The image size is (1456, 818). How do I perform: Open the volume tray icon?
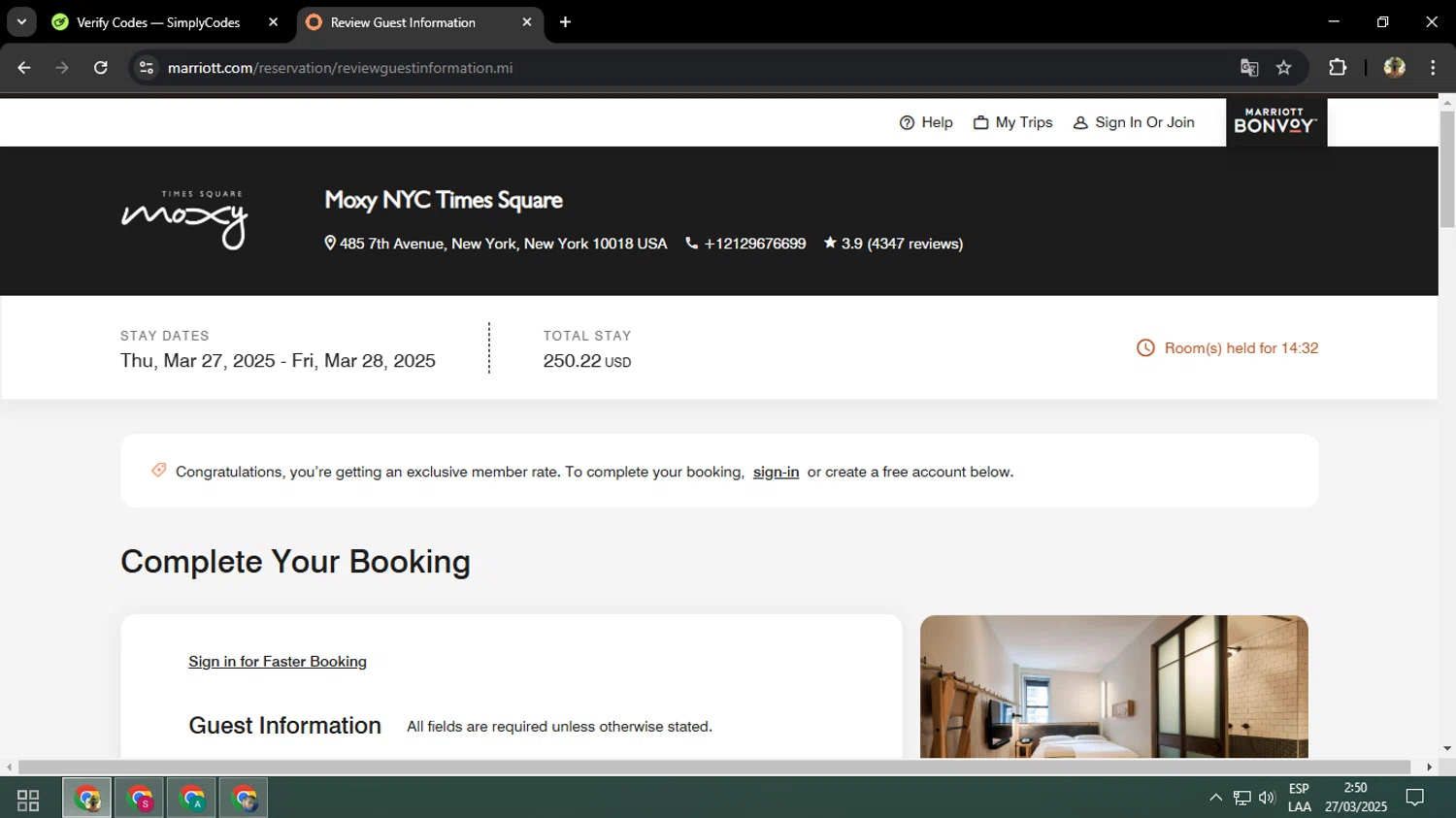(x=1267, y=798)
